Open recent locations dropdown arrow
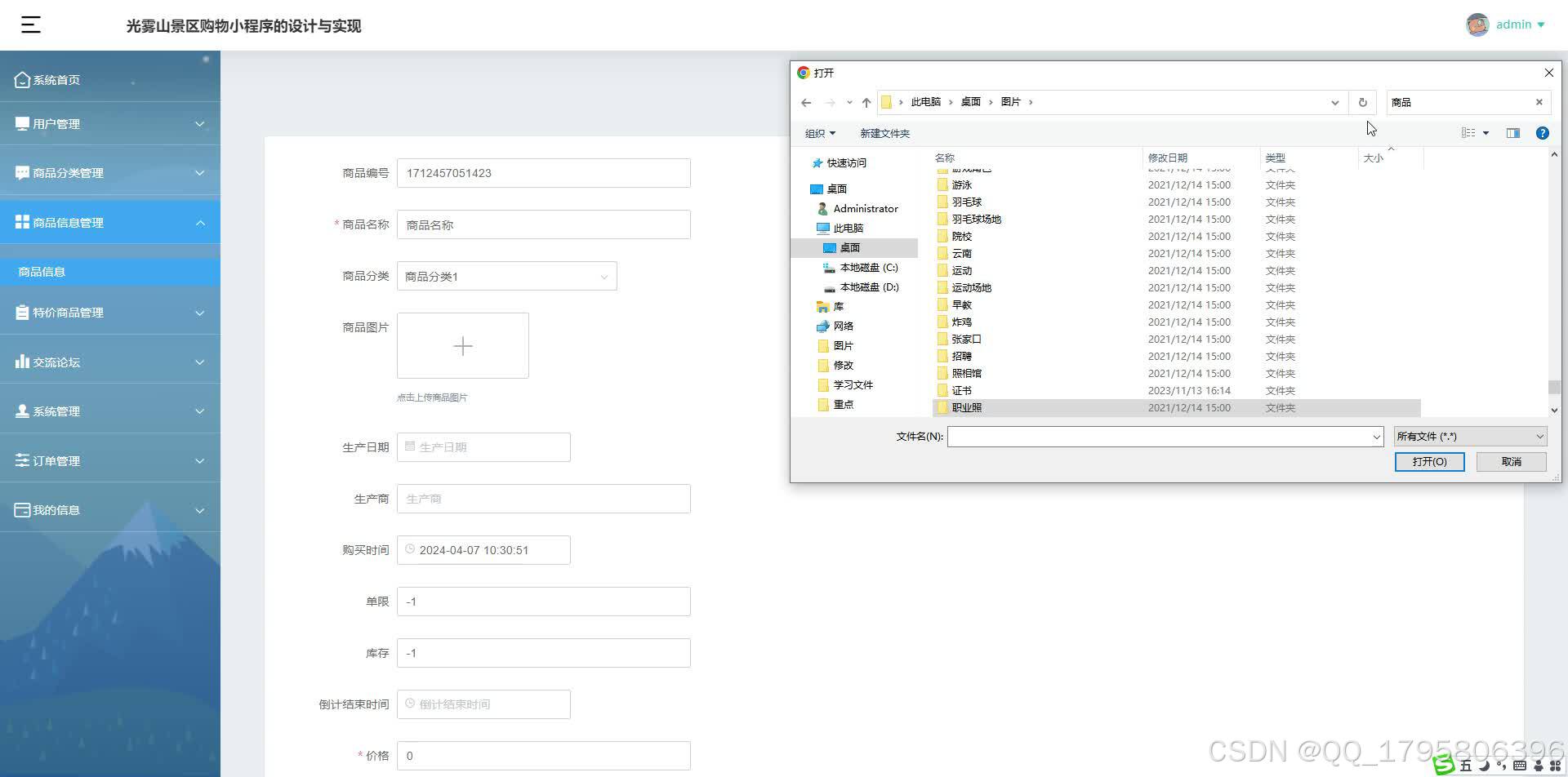 coord(849,102)
